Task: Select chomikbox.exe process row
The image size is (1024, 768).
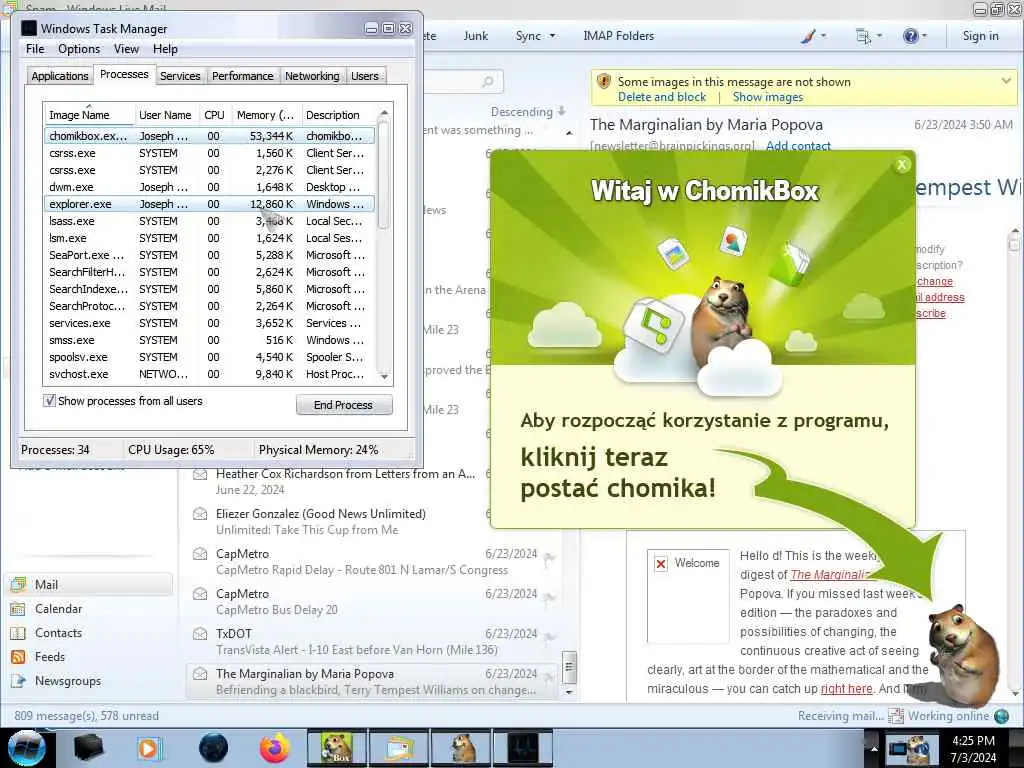Action: 209,136
